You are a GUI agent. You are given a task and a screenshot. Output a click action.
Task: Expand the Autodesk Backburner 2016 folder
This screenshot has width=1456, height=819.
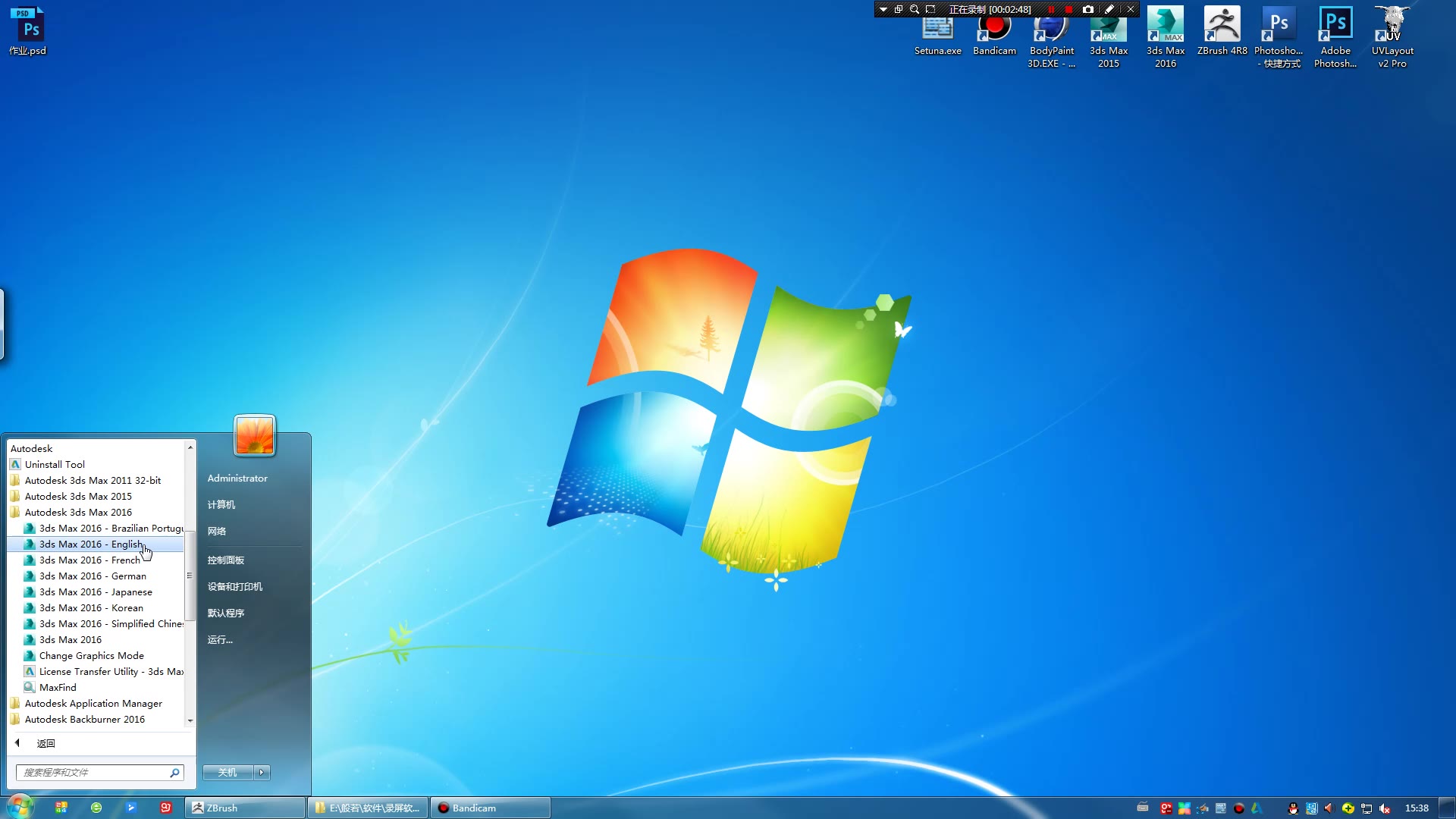pyautogui.click(x=96, y=719)
